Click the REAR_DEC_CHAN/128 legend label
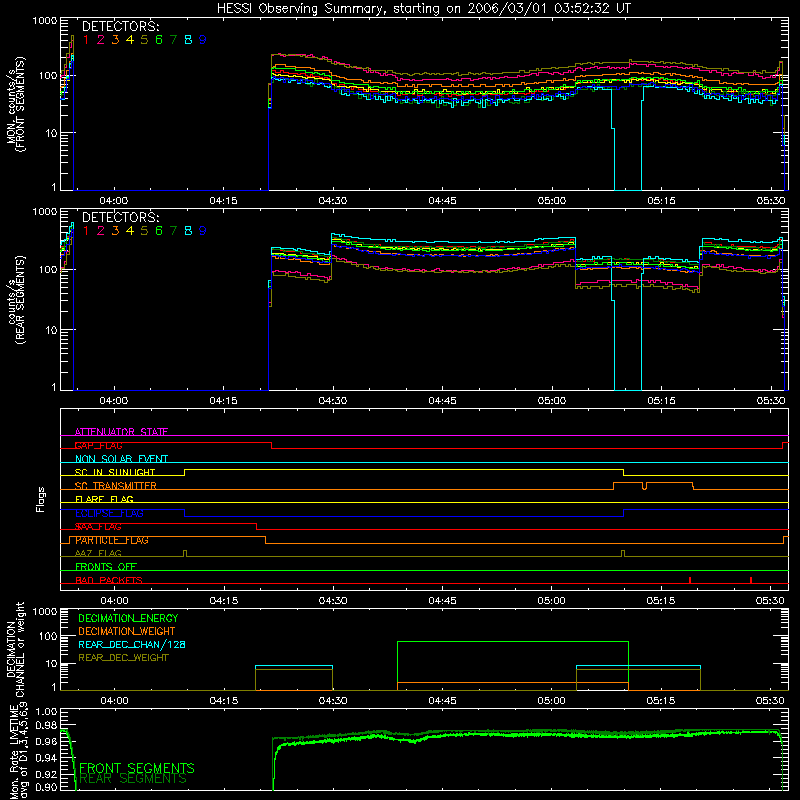Screen dimensions: 800x800 tap(132, 644)
